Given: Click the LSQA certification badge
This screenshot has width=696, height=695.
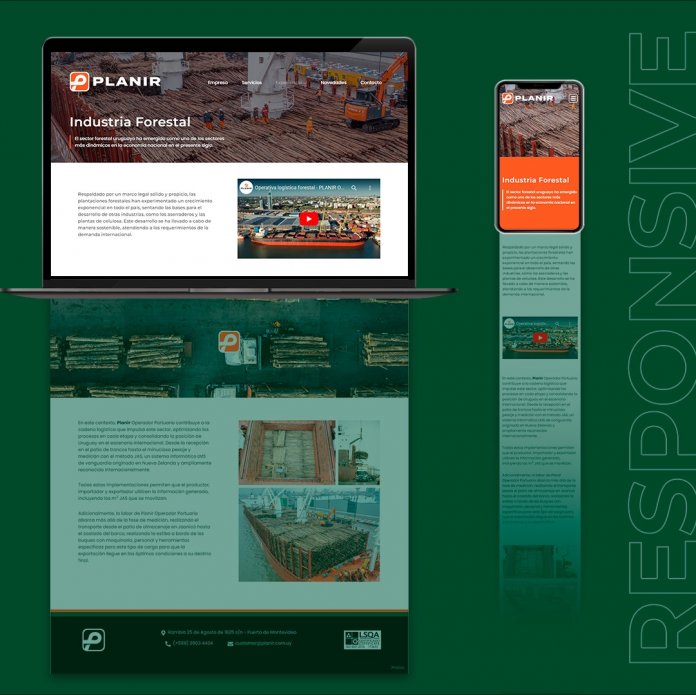Looking at the screenshot, I should tap(362, 639).
